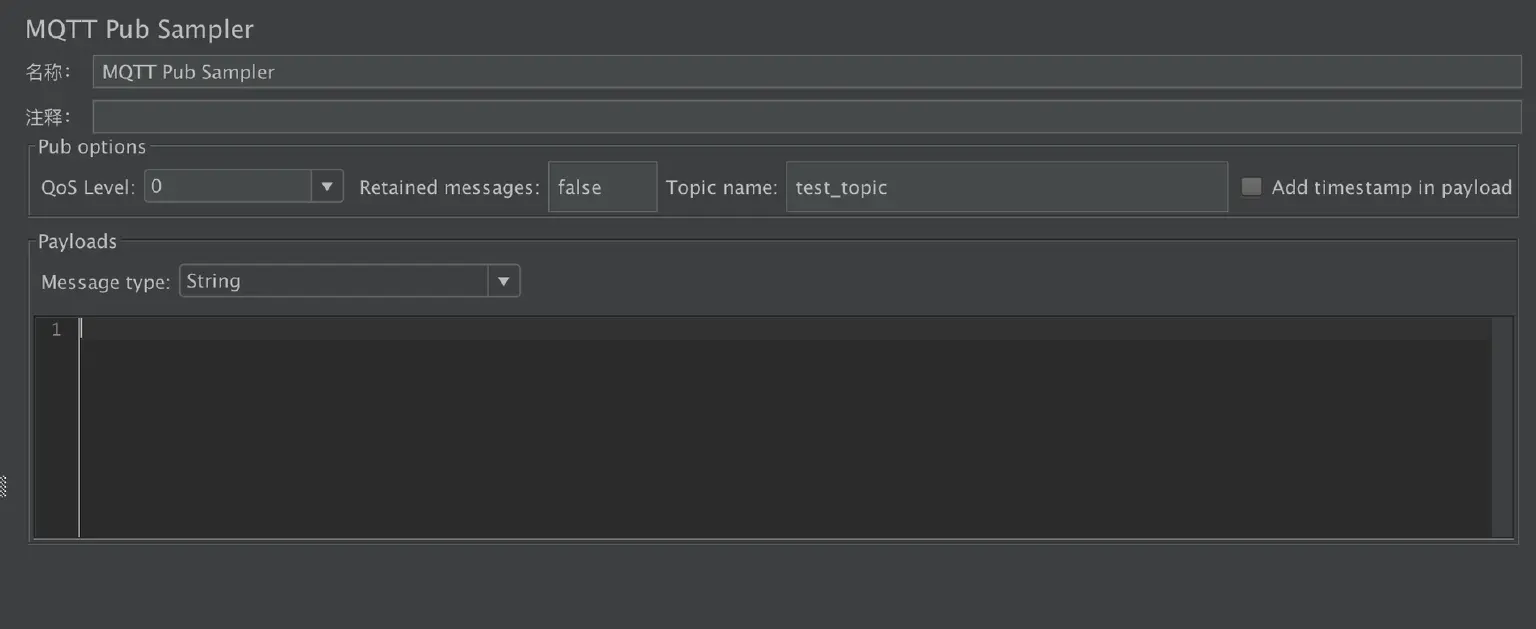Select the Topic name field test_topic
1536x629 pixels.
pos(1005,186)
